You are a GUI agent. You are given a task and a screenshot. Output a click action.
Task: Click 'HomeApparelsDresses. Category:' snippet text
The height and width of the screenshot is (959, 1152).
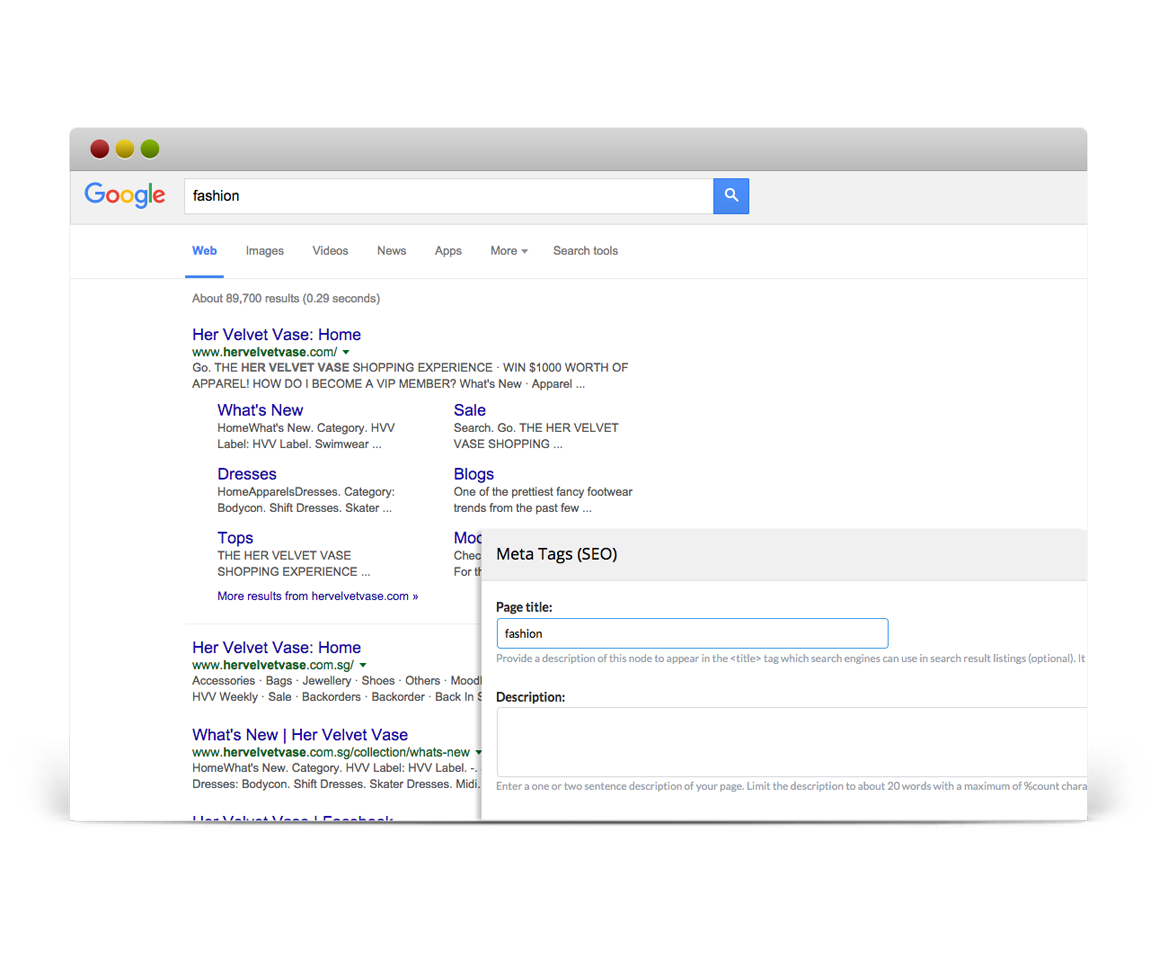pyautogui.click(x=306, y=492)
